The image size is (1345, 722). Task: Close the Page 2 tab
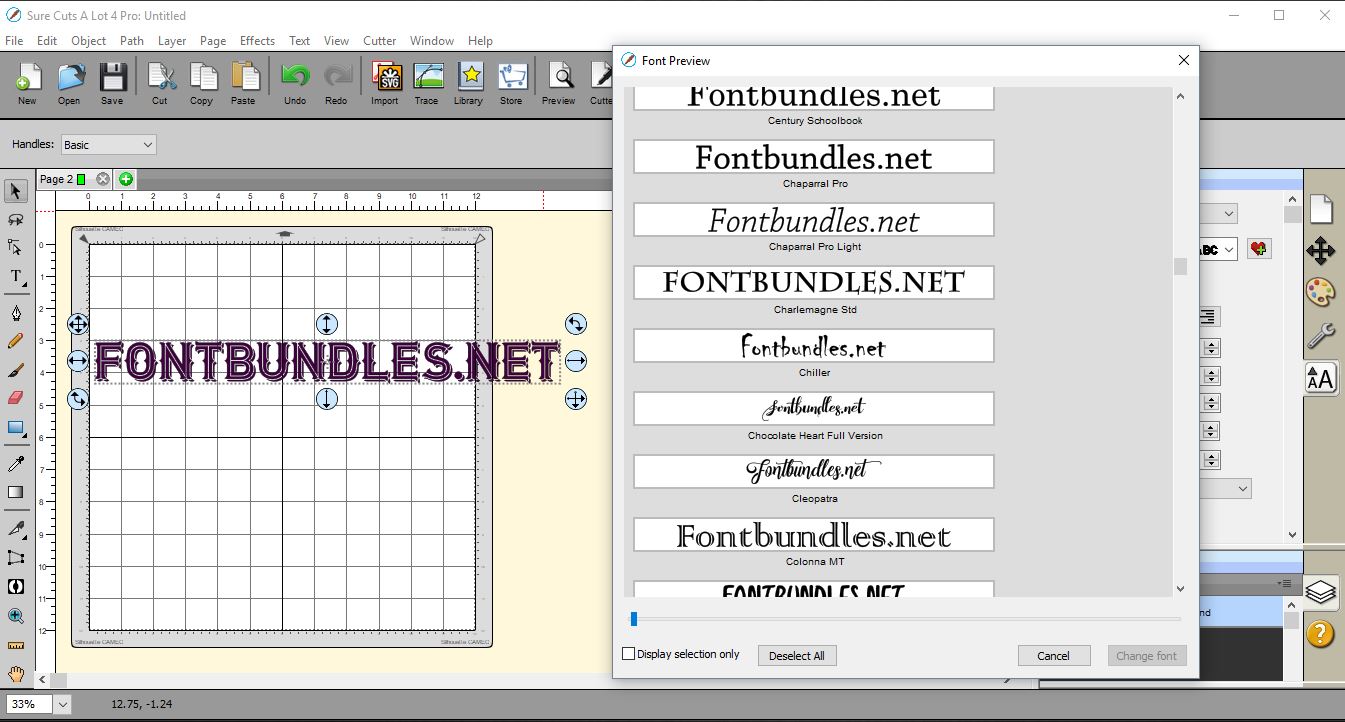click(x=103, y=179)
